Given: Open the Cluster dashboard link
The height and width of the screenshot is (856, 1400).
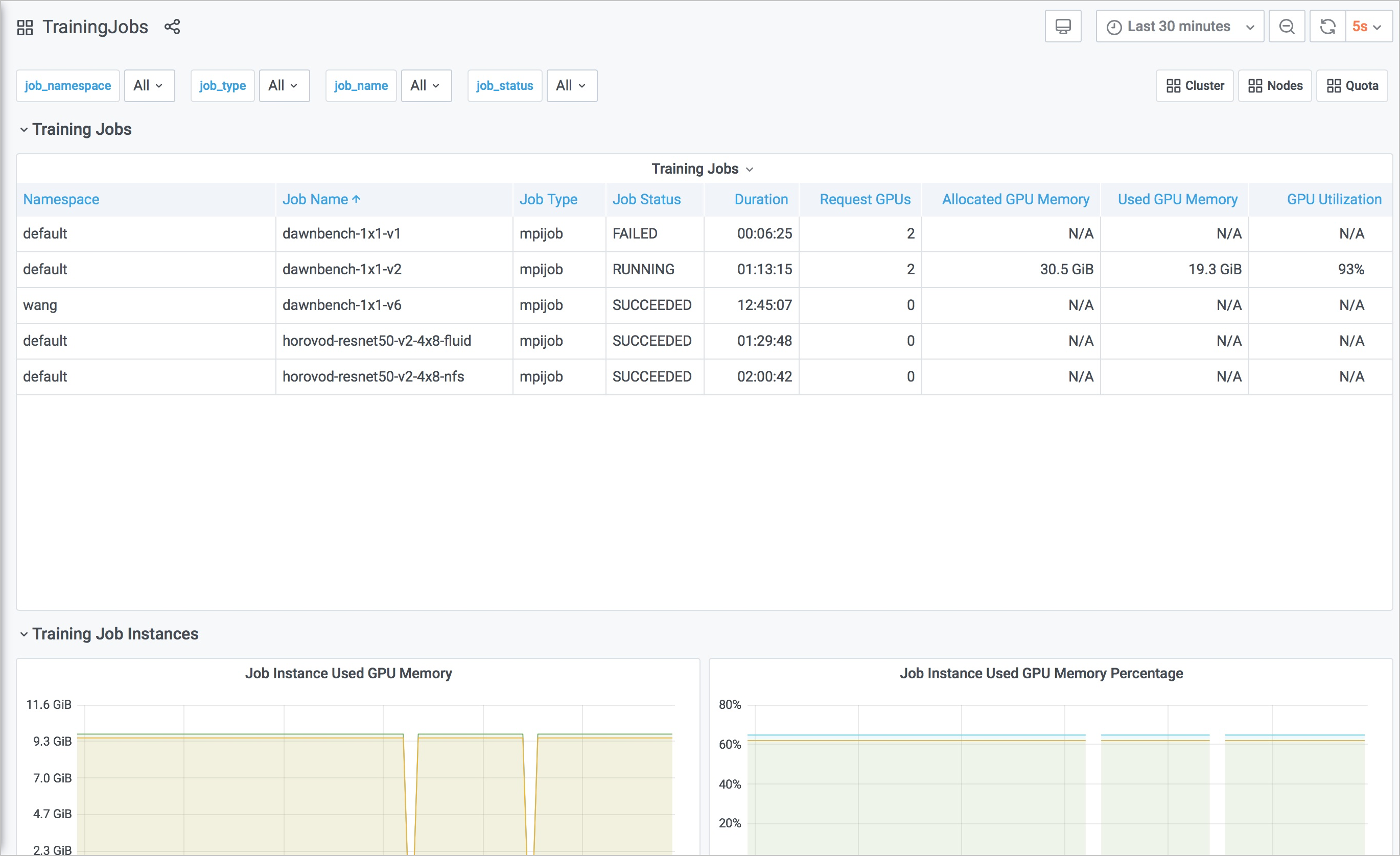Looking at the screenshot, I should tap(1194, 86).
